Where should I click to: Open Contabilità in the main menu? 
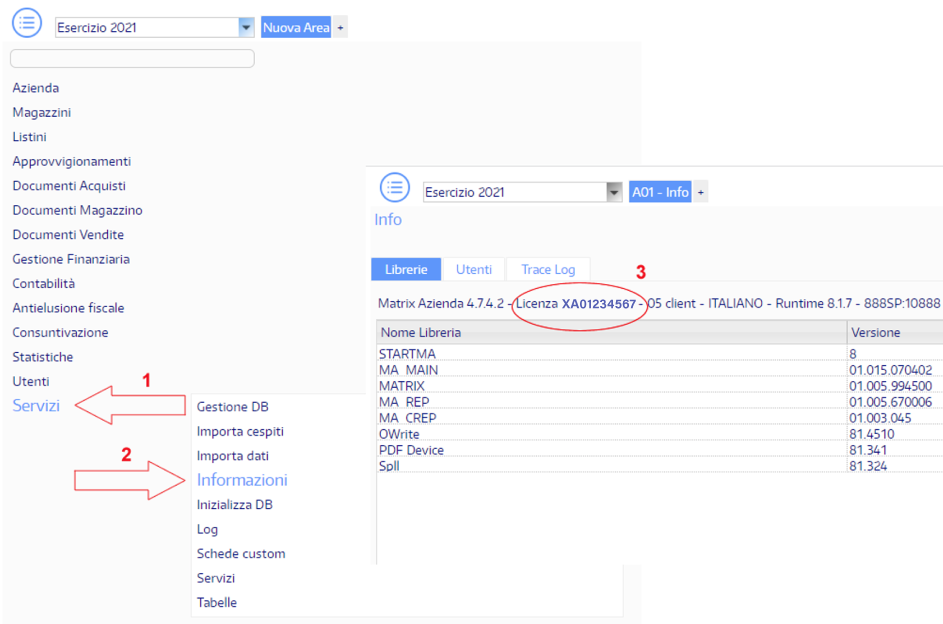(43, 283)
